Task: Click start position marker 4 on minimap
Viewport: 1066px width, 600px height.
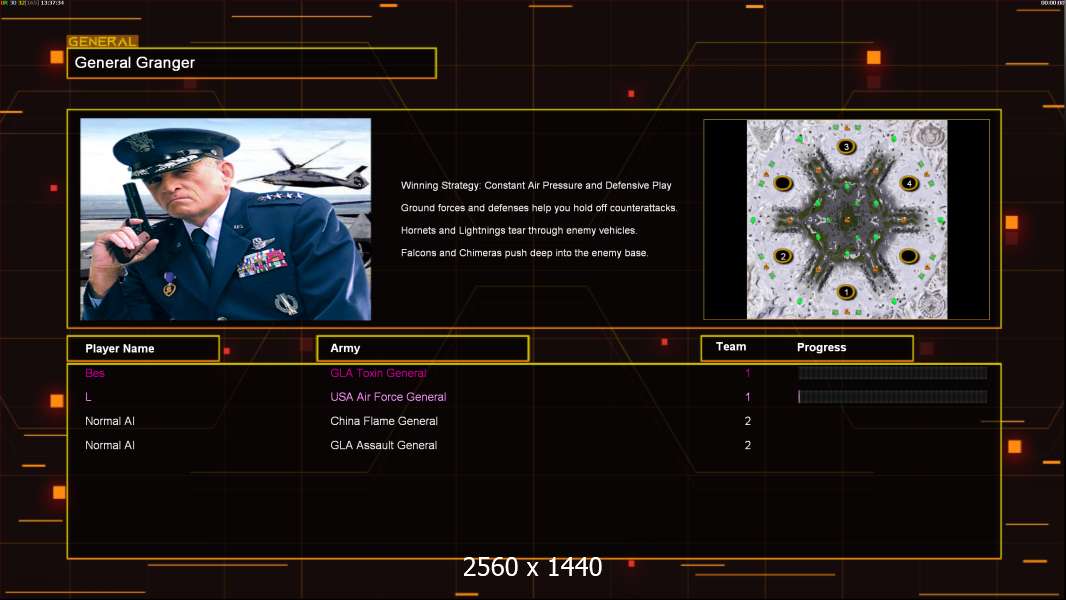Action: click(x=909, y=183)
